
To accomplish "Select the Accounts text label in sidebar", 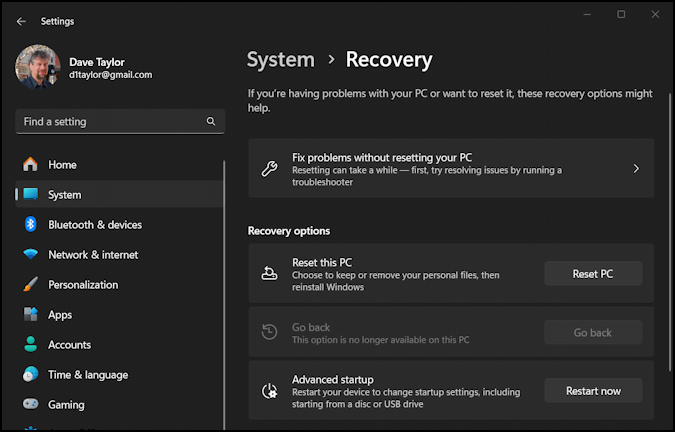I will pos(69,345).
